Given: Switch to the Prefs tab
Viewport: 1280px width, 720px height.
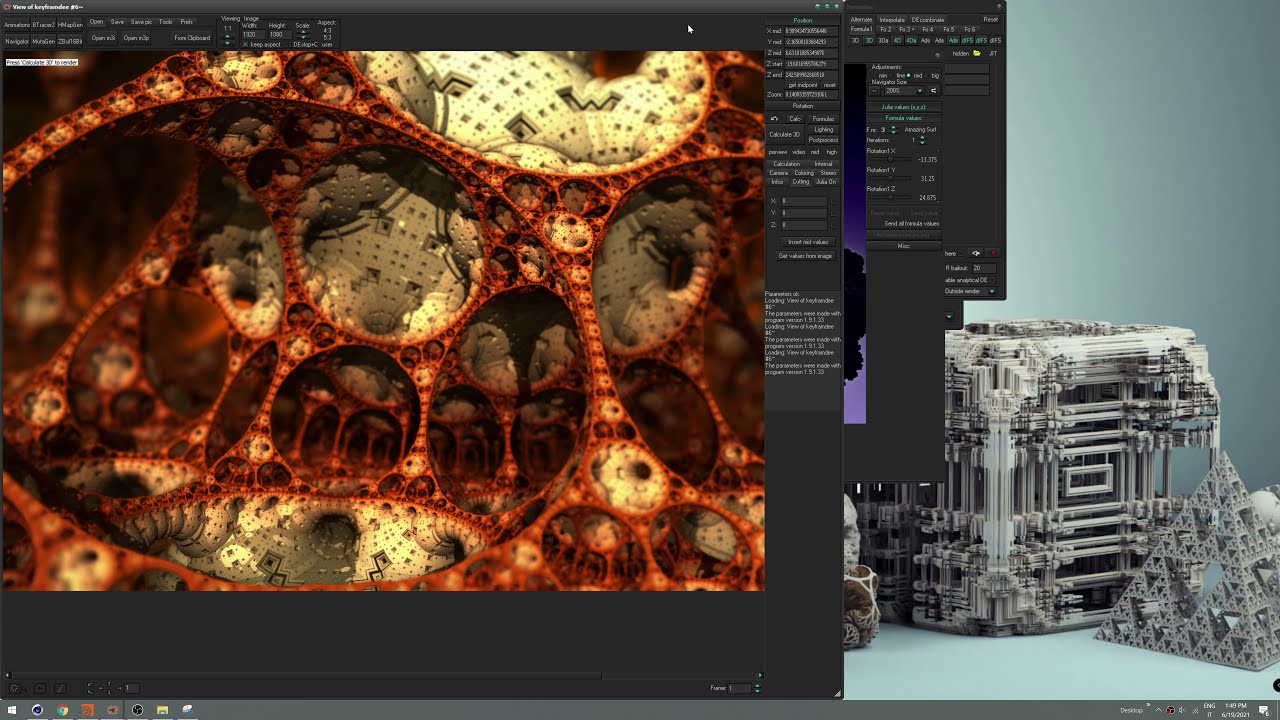Looking at the screenshot, I should coord(186,22).
